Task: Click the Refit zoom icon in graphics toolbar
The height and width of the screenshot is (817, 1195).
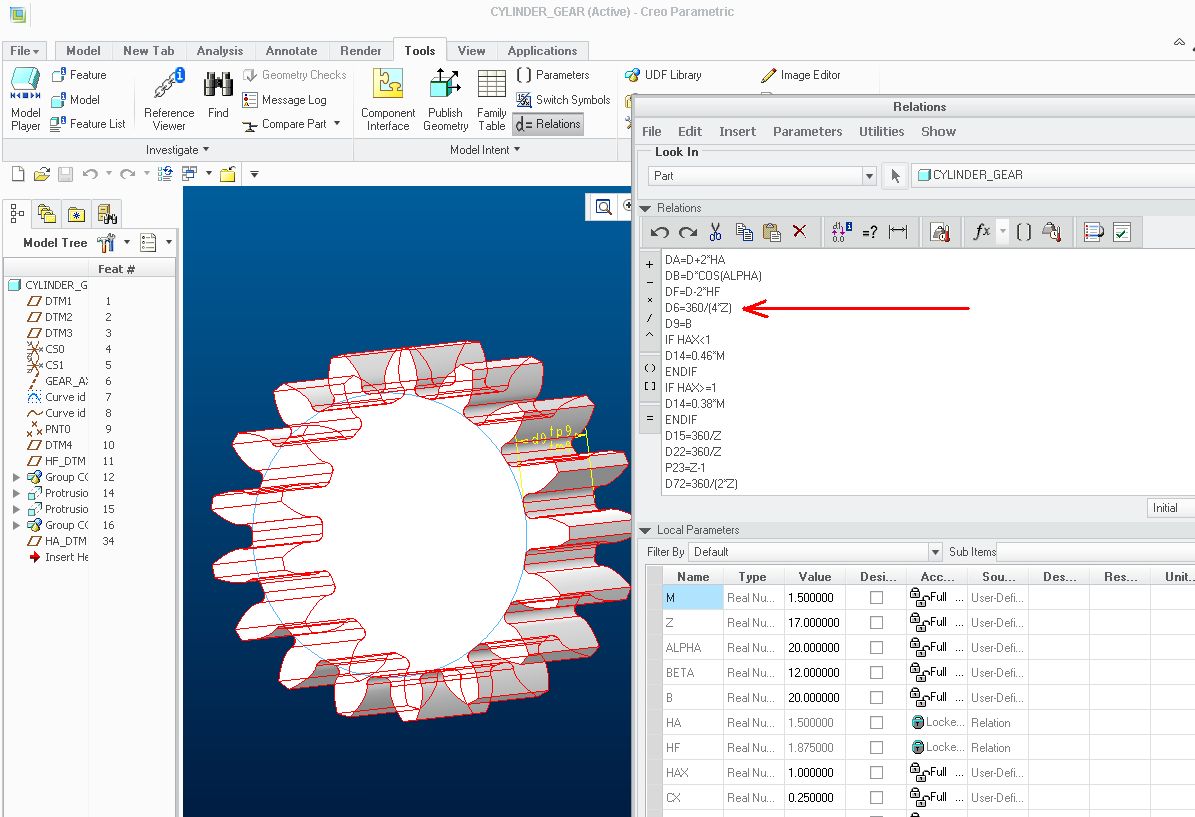Action: (604, 207)
